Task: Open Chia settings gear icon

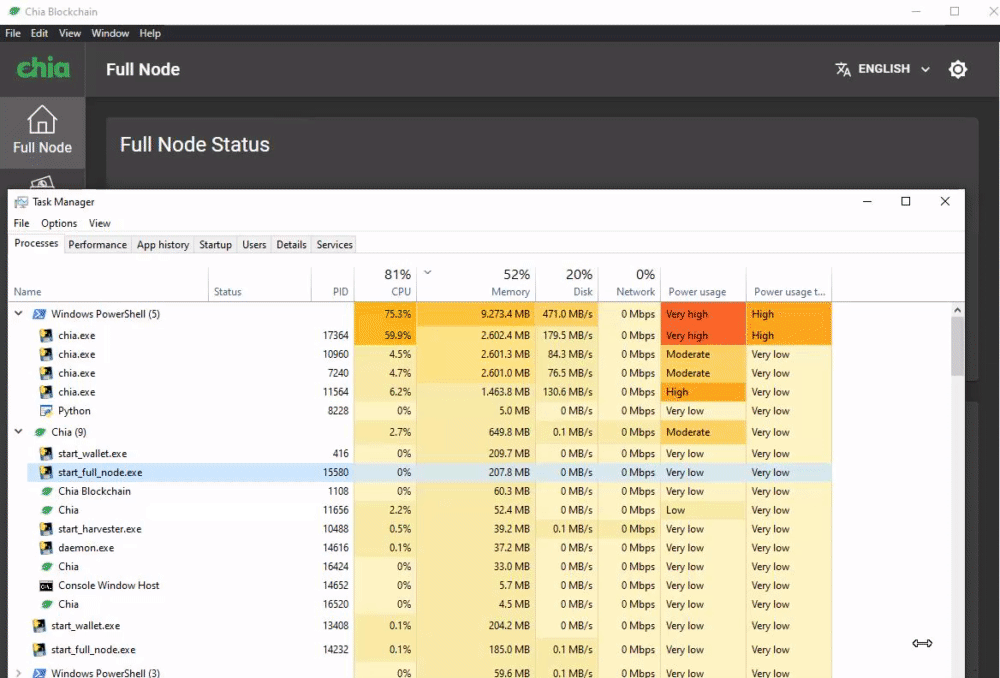Action: tap(957, 69)
